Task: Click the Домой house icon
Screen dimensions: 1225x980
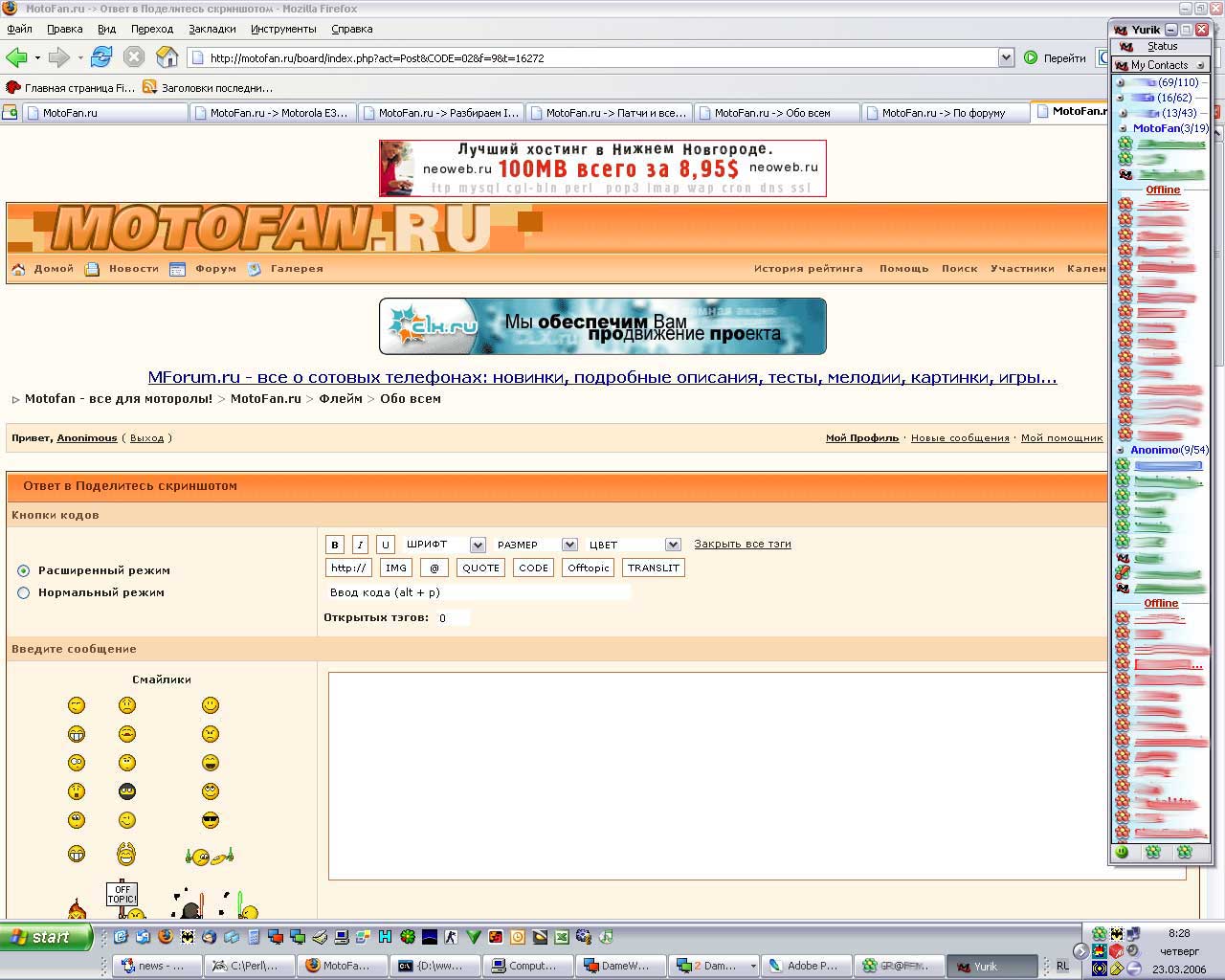Action: pos(18,269)
